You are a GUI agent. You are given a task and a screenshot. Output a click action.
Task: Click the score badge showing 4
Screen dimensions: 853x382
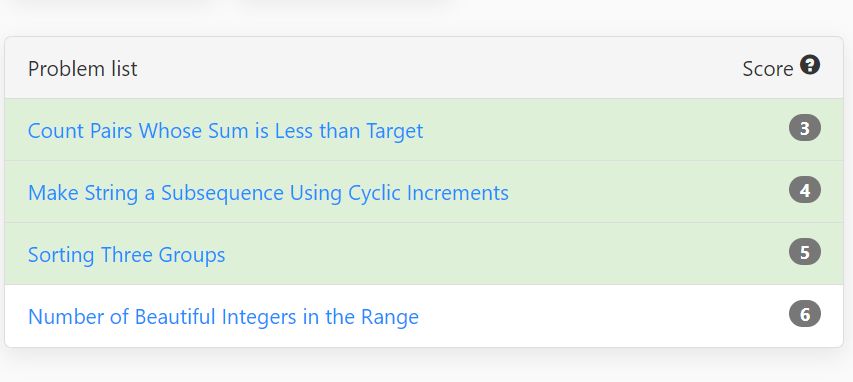(805, 190)
